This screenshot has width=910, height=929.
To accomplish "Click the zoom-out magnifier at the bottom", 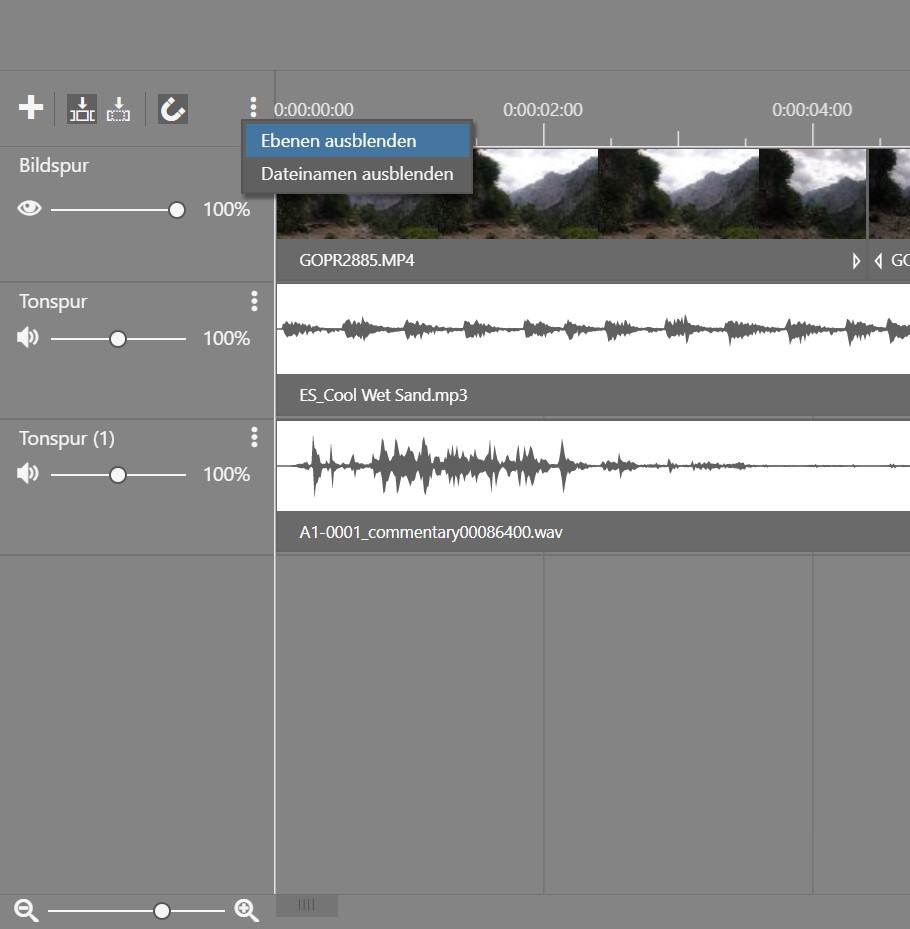I will (x=26, y=911).
